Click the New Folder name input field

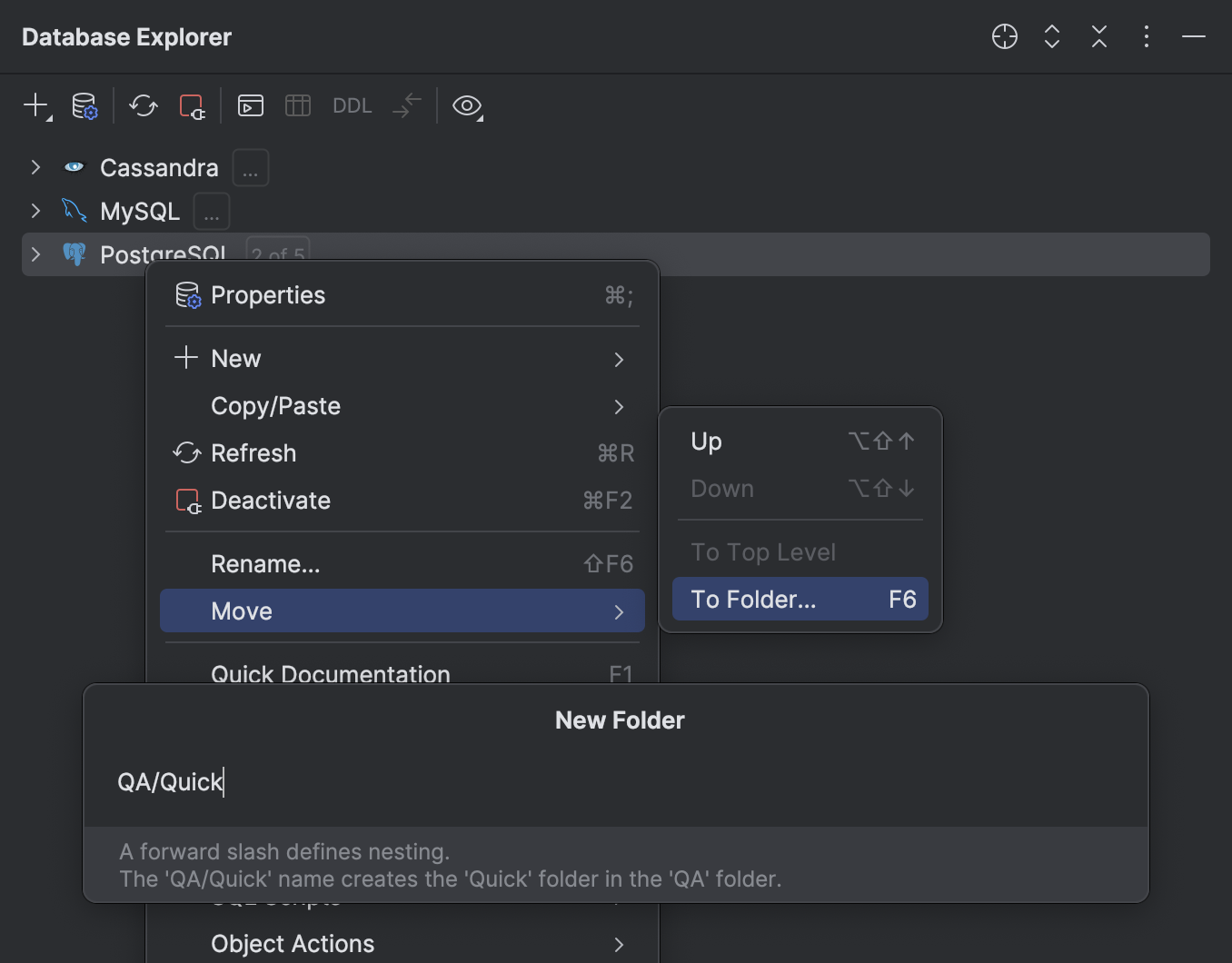click(x=616, y=782)
